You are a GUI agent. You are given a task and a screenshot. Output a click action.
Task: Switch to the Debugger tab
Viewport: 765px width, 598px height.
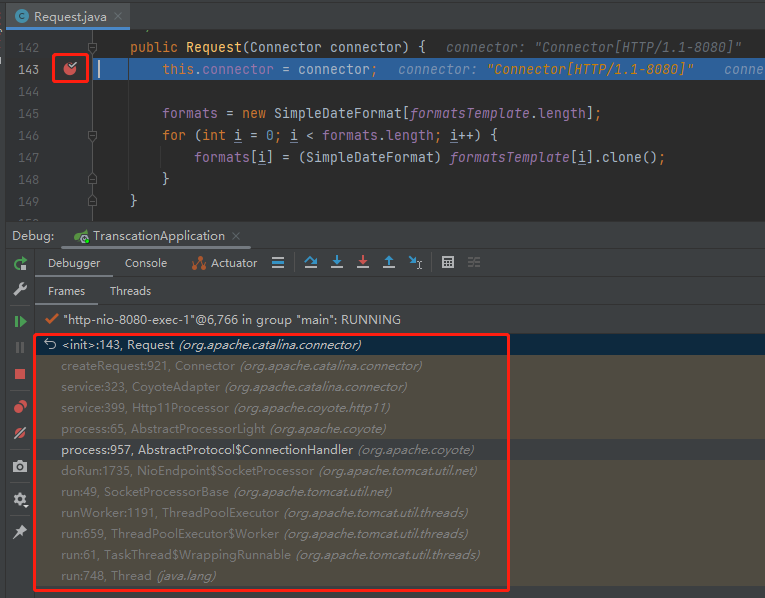tap(74, 263)
